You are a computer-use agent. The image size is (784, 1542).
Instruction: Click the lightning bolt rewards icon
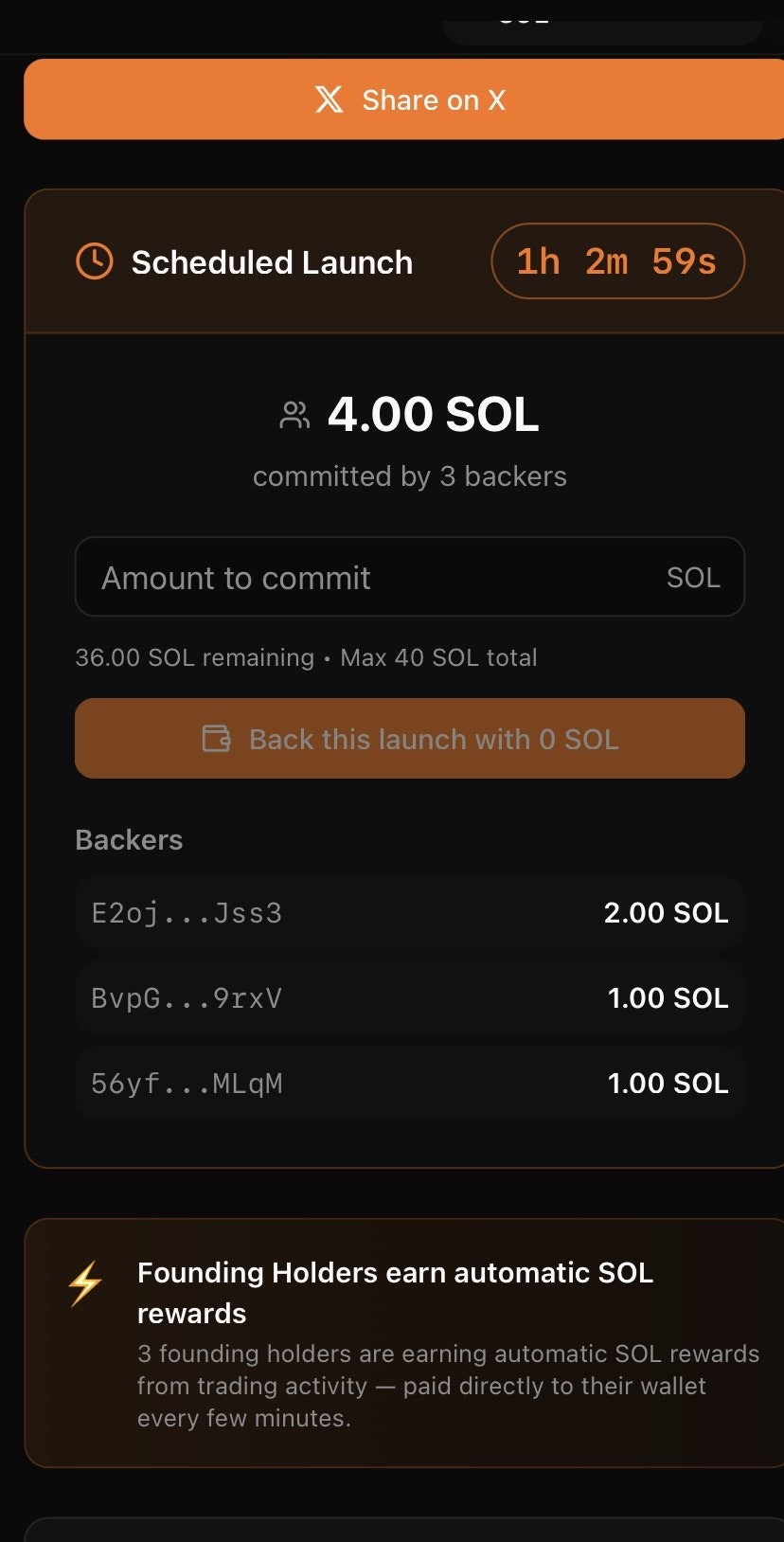pyautogui.click(x=85, y=1283)
